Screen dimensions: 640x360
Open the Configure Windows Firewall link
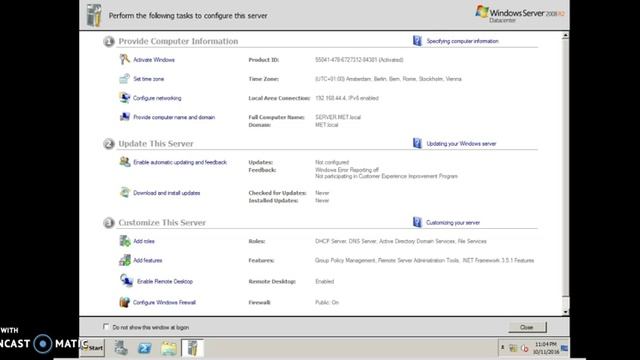point(164,302)
